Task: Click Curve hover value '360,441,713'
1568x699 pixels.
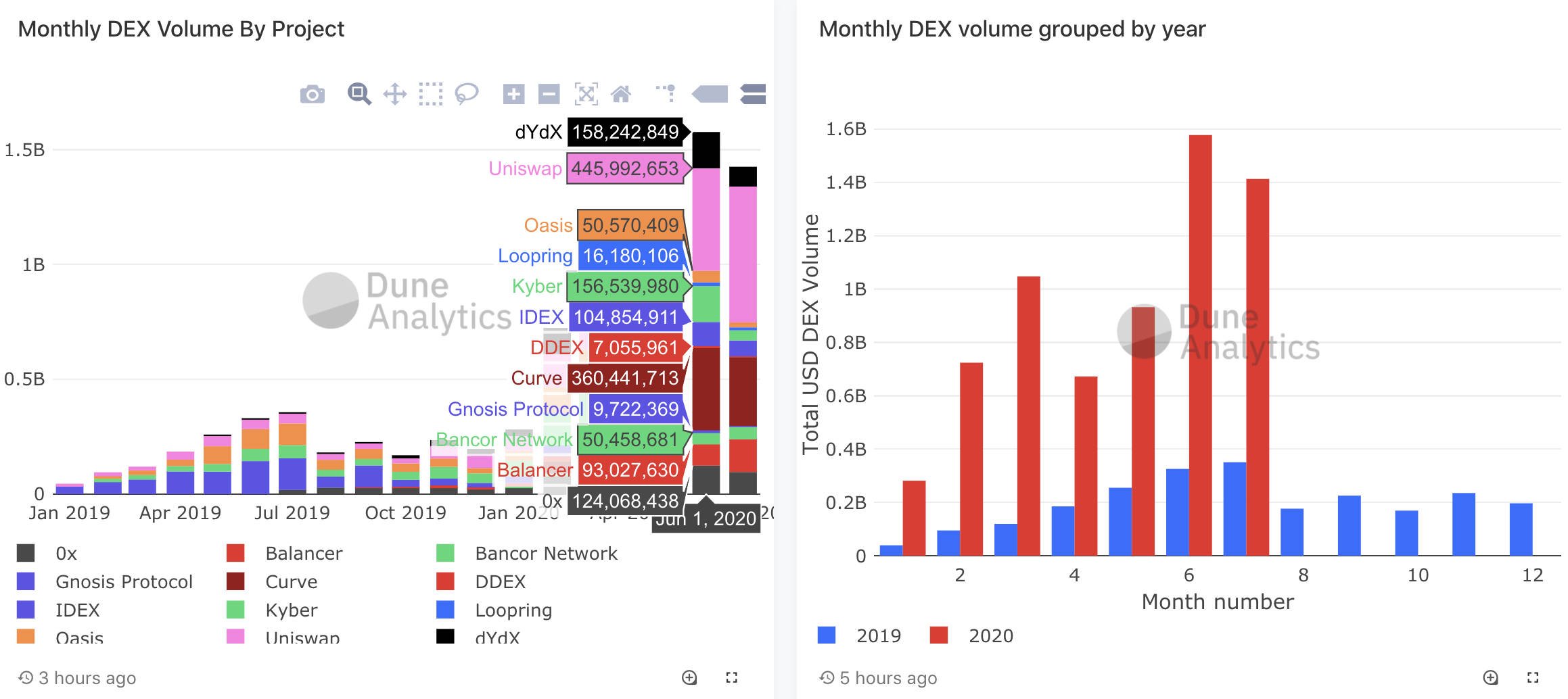Action: coord(625,378)
